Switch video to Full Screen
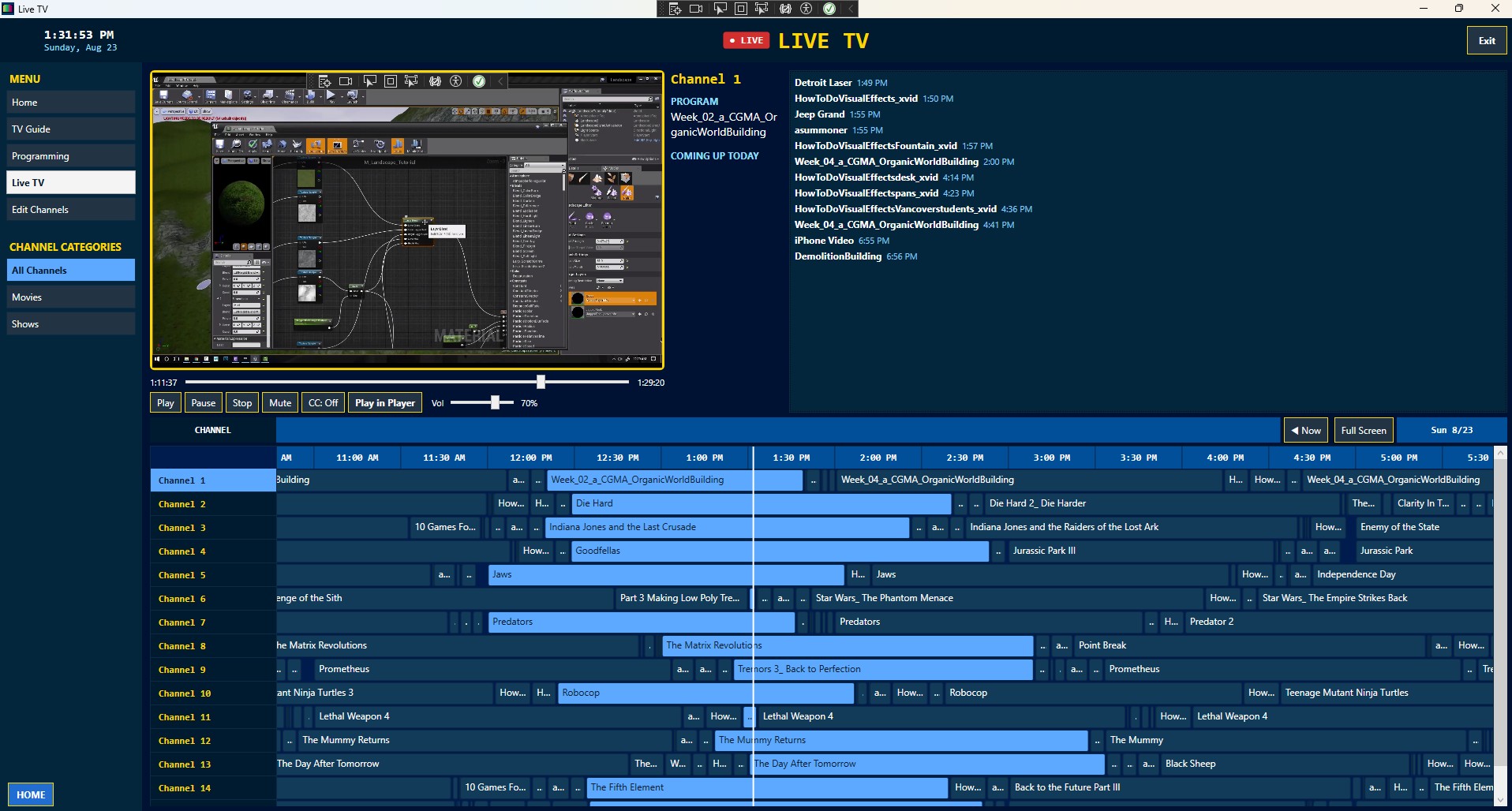The width and height of the screenshot is (1512, 811). pos(1363,431)
